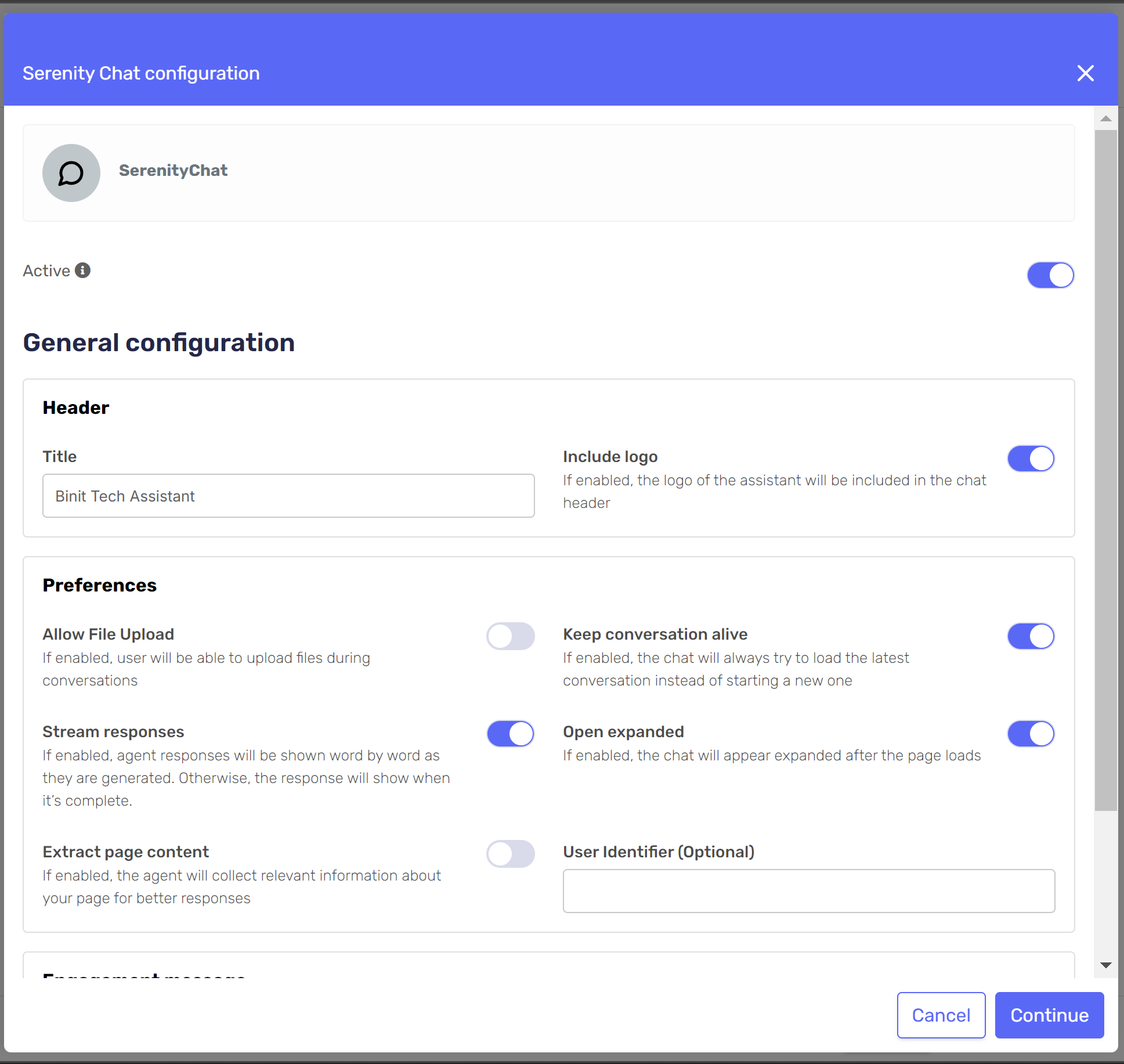Click the Allow File Upload label

coord(109,634)
